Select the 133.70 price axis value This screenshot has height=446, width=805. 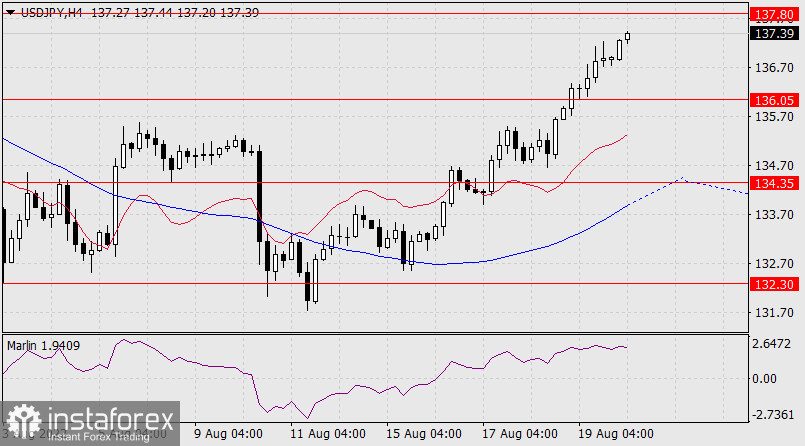(x=774, y=215)
